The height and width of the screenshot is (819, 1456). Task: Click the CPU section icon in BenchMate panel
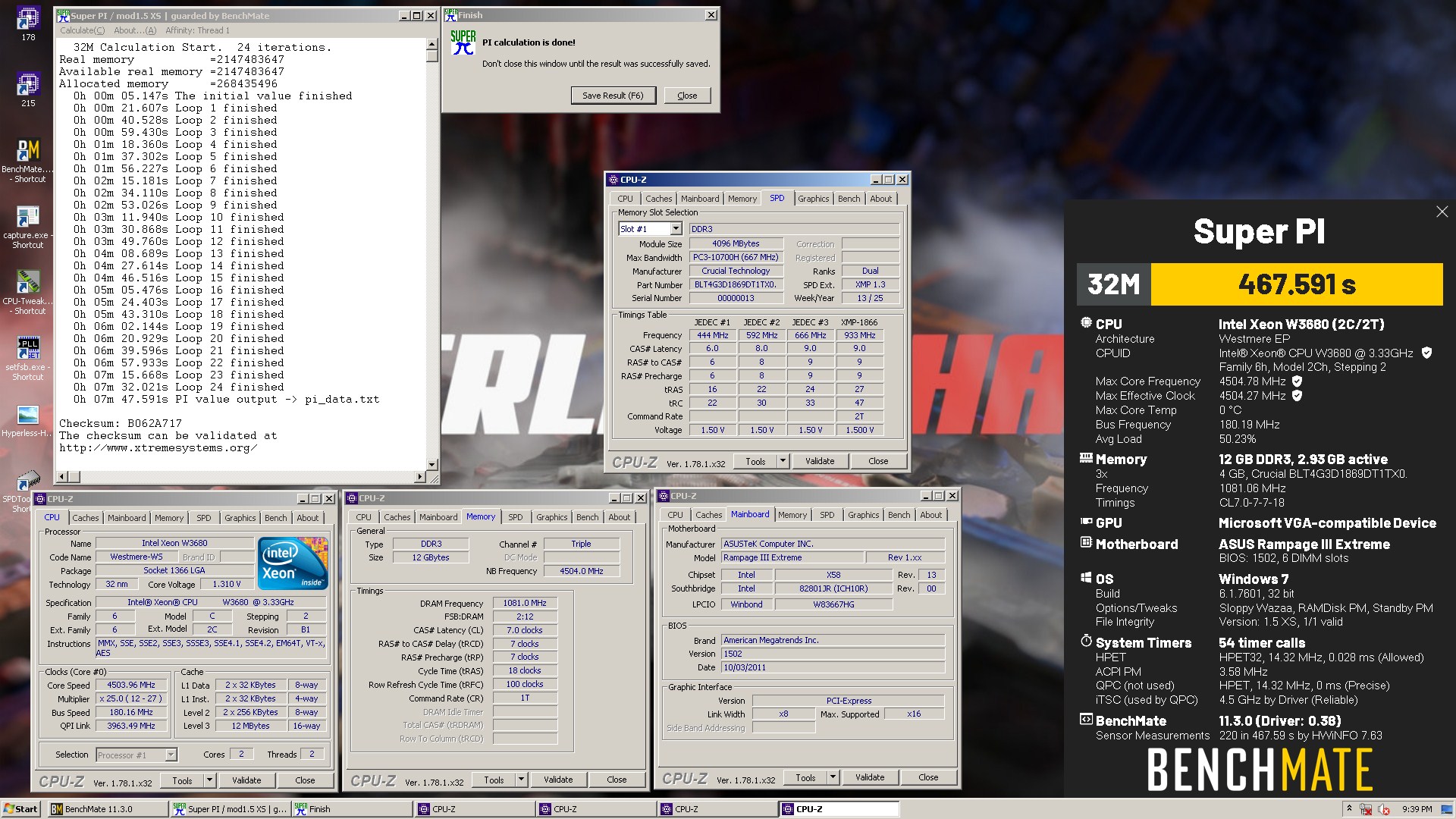point(1086,323)
